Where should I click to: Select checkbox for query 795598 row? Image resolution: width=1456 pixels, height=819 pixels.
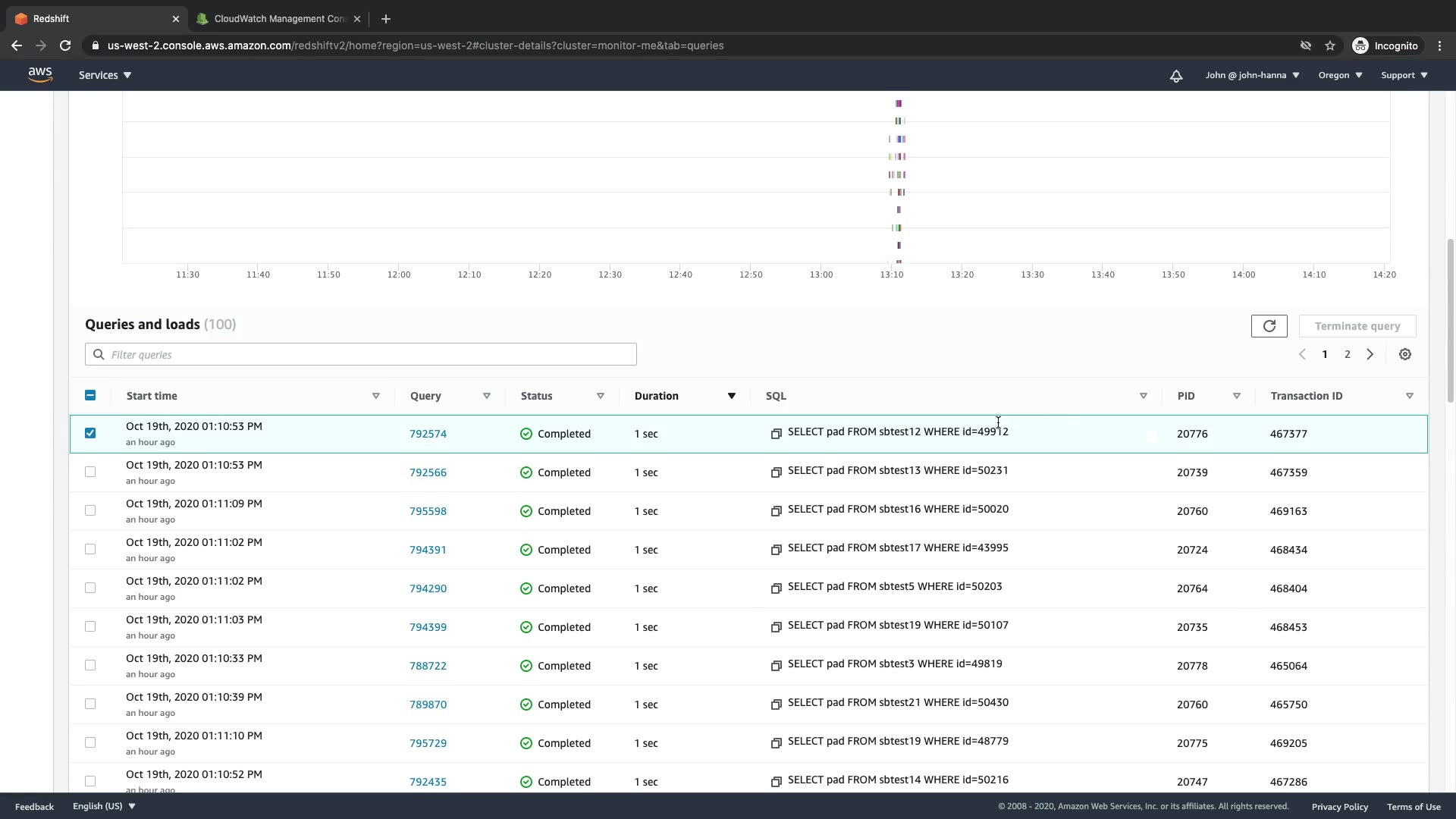point(90,510)
